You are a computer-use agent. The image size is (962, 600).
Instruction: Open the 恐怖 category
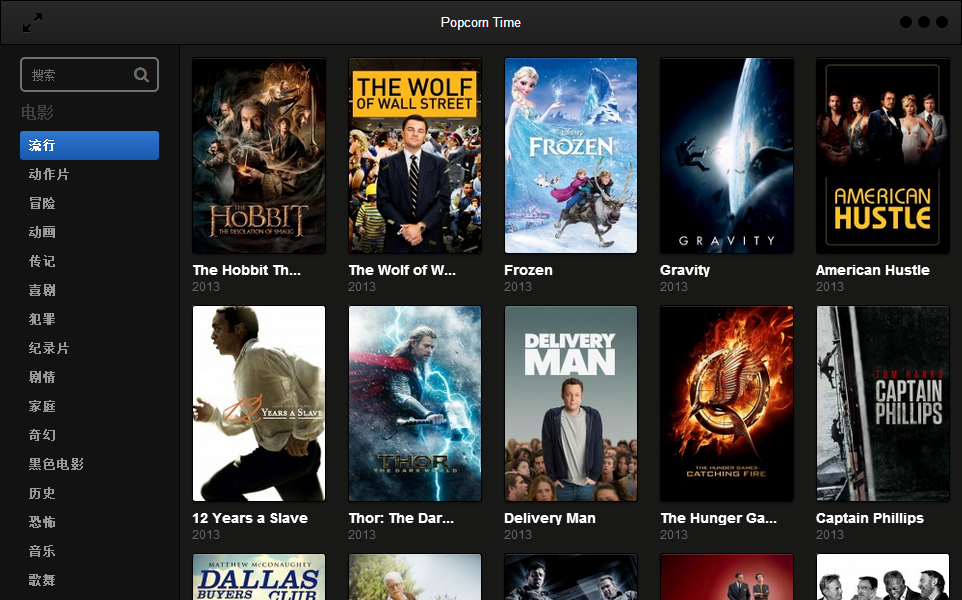pyautogui.click(x=42, y=521)
